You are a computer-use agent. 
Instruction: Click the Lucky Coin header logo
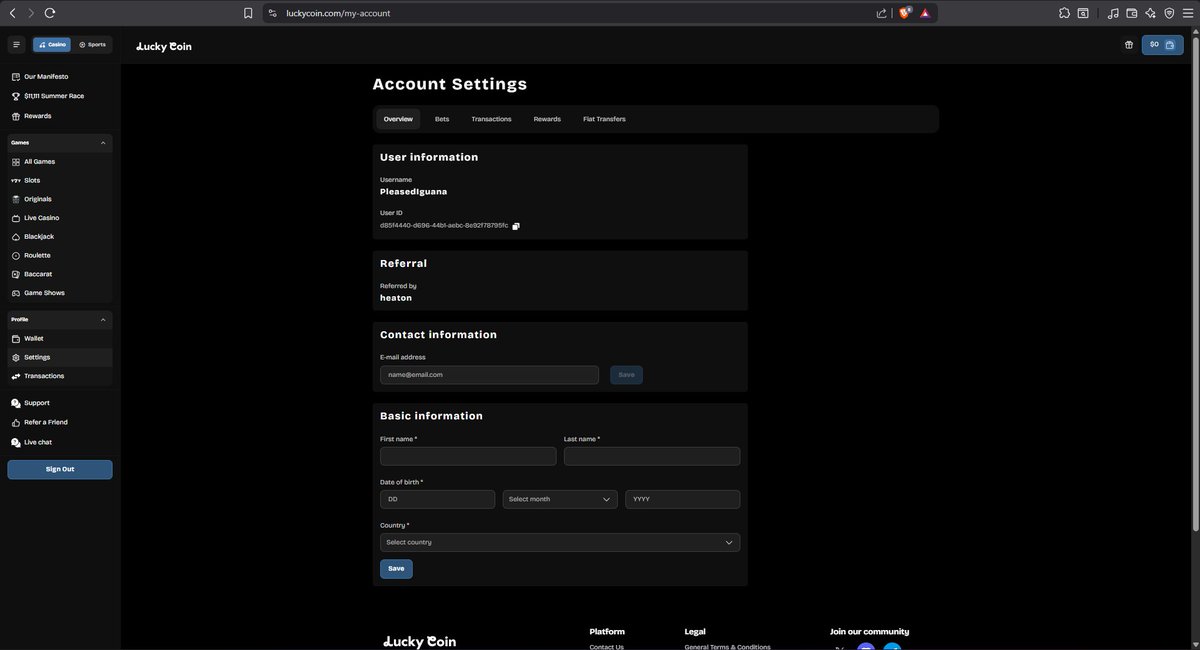point(164,46)
